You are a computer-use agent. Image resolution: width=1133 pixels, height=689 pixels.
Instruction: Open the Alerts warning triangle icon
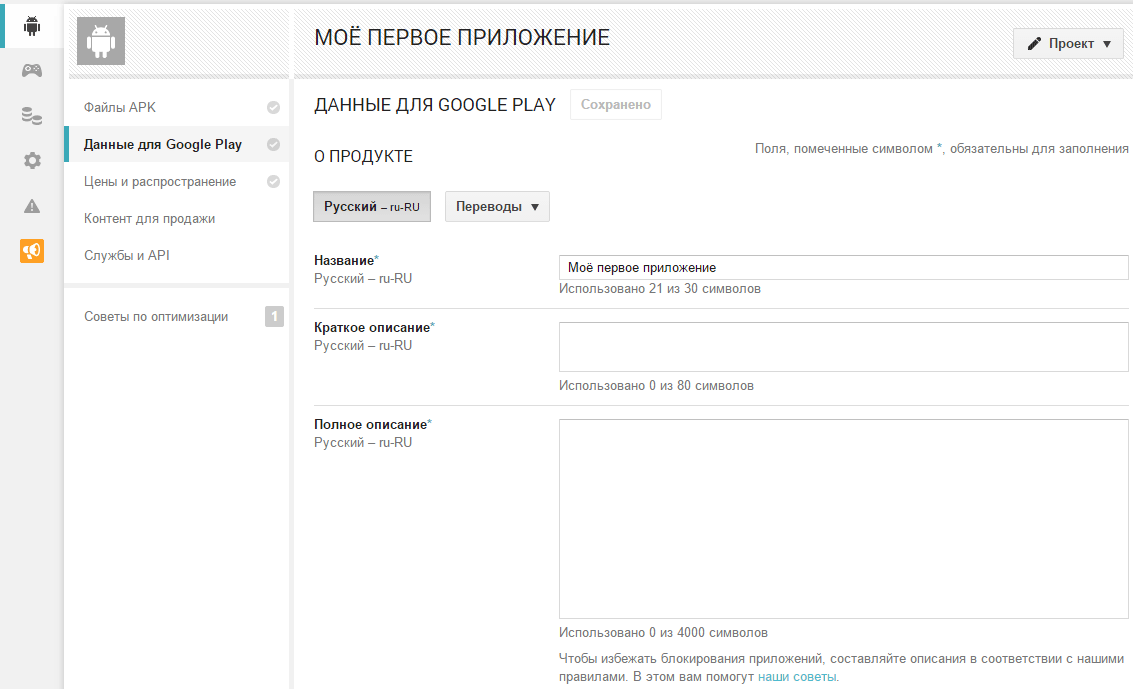pos(32,206)
